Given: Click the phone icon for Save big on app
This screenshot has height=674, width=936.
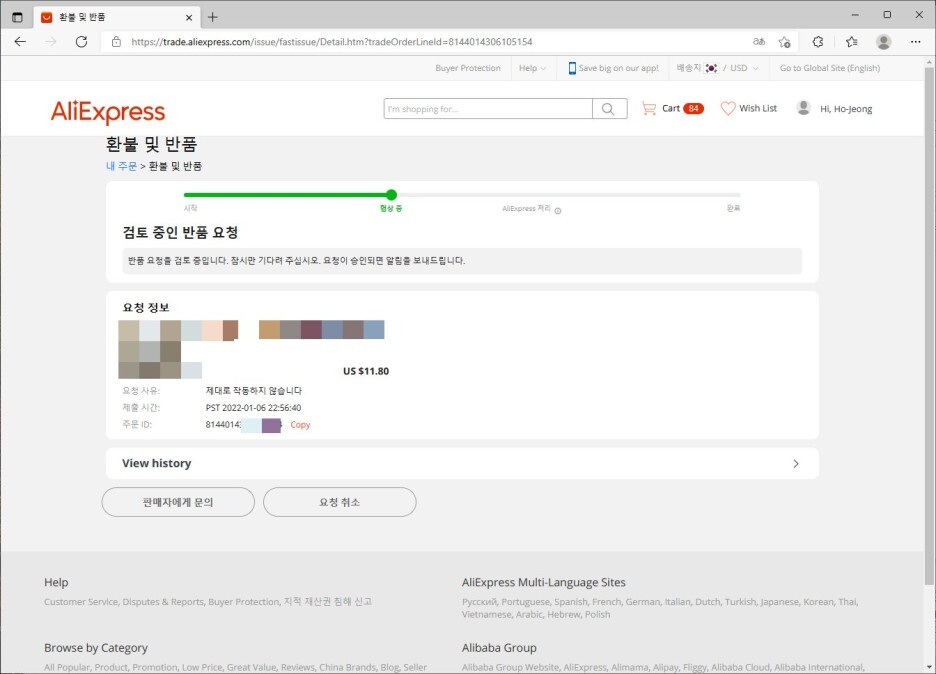Looking at the screenshot, I should [572, 68].
